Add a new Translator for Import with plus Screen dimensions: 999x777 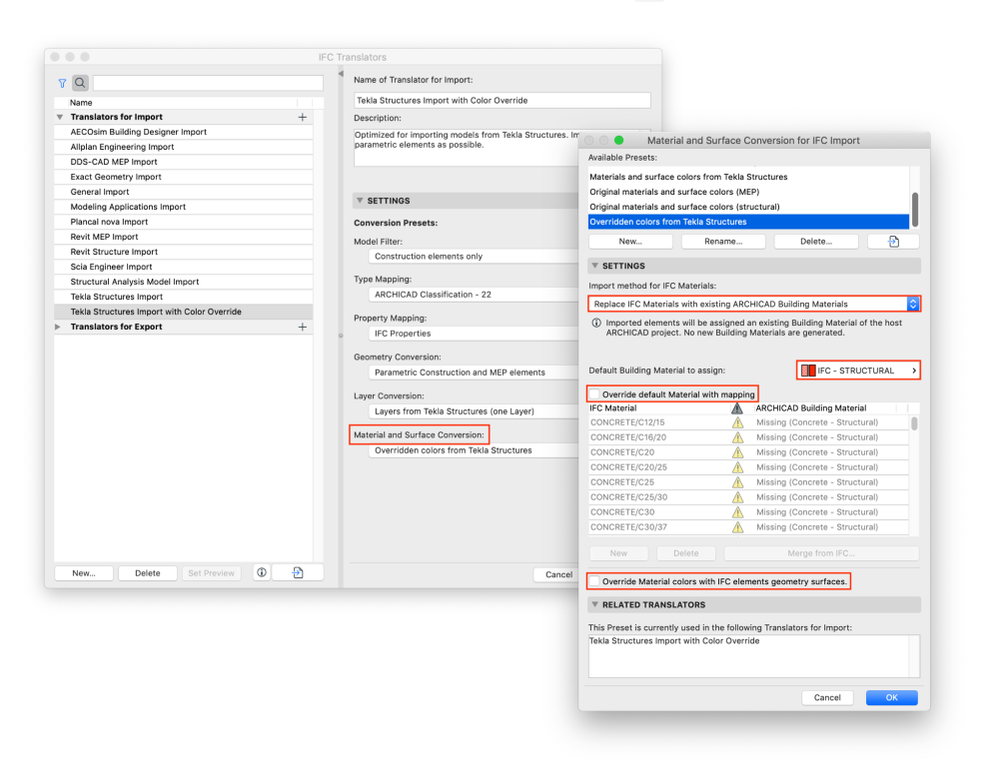click(x=303, y=117)
